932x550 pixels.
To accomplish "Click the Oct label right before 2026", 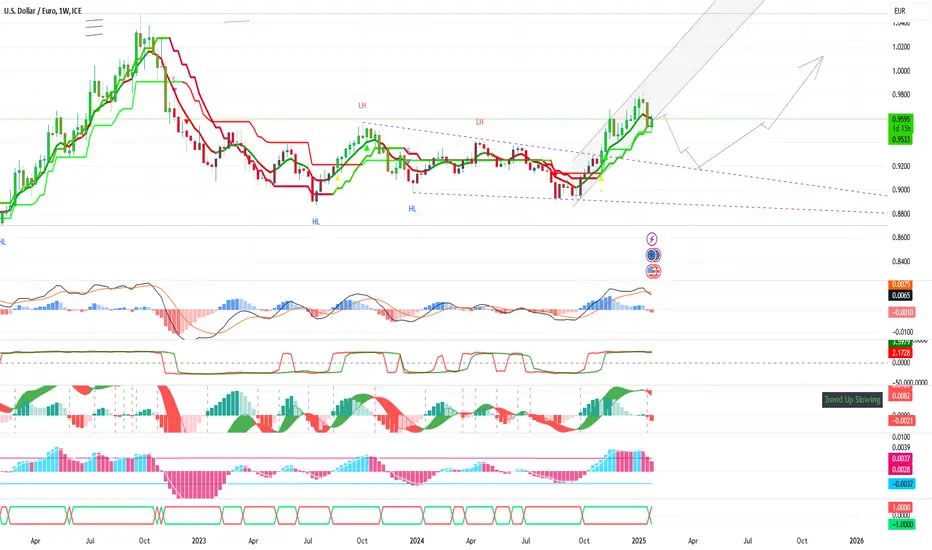I will click(802, 540).
